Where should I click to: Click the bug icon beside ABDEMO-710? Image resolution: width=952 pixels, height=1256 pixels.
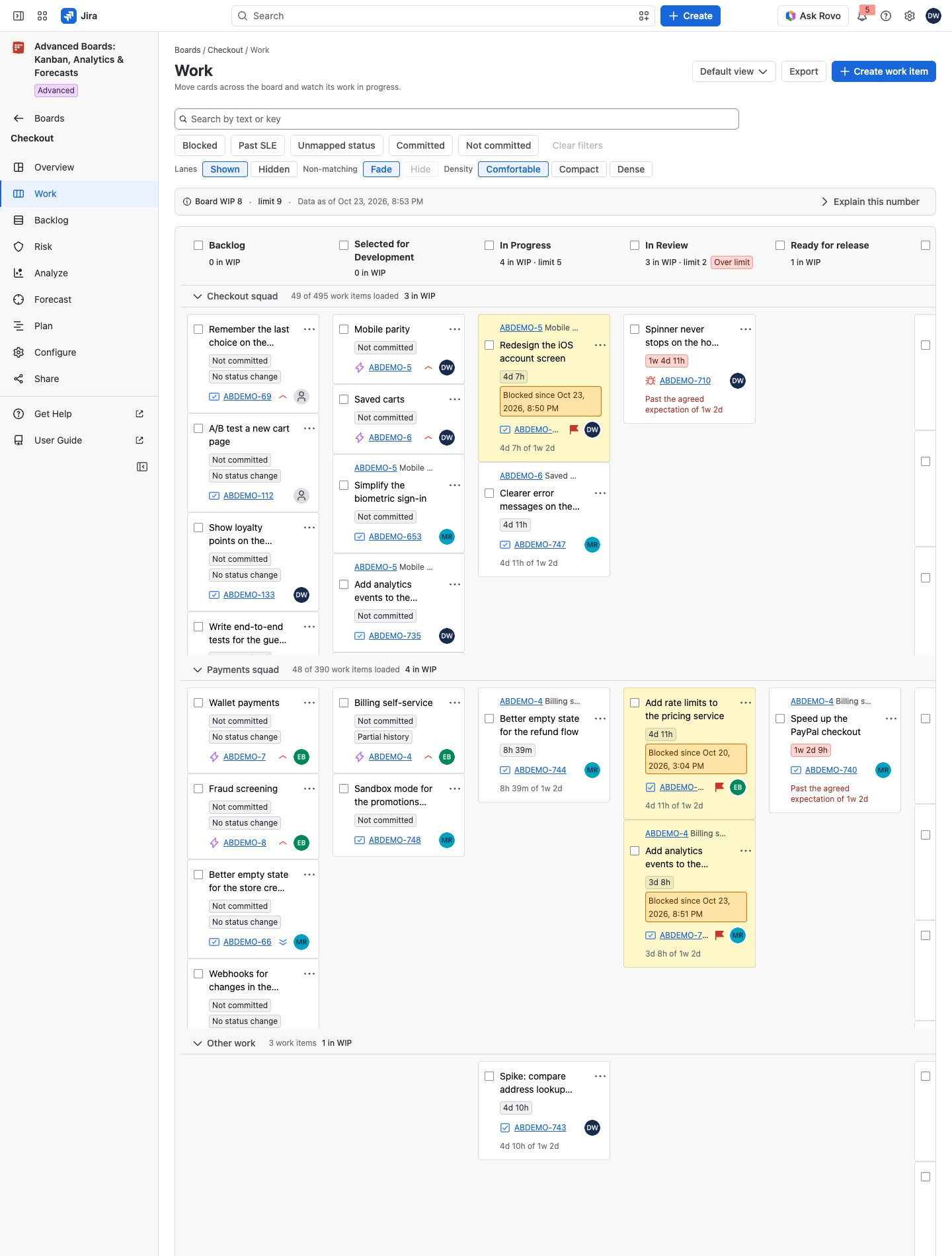(651, 381)
